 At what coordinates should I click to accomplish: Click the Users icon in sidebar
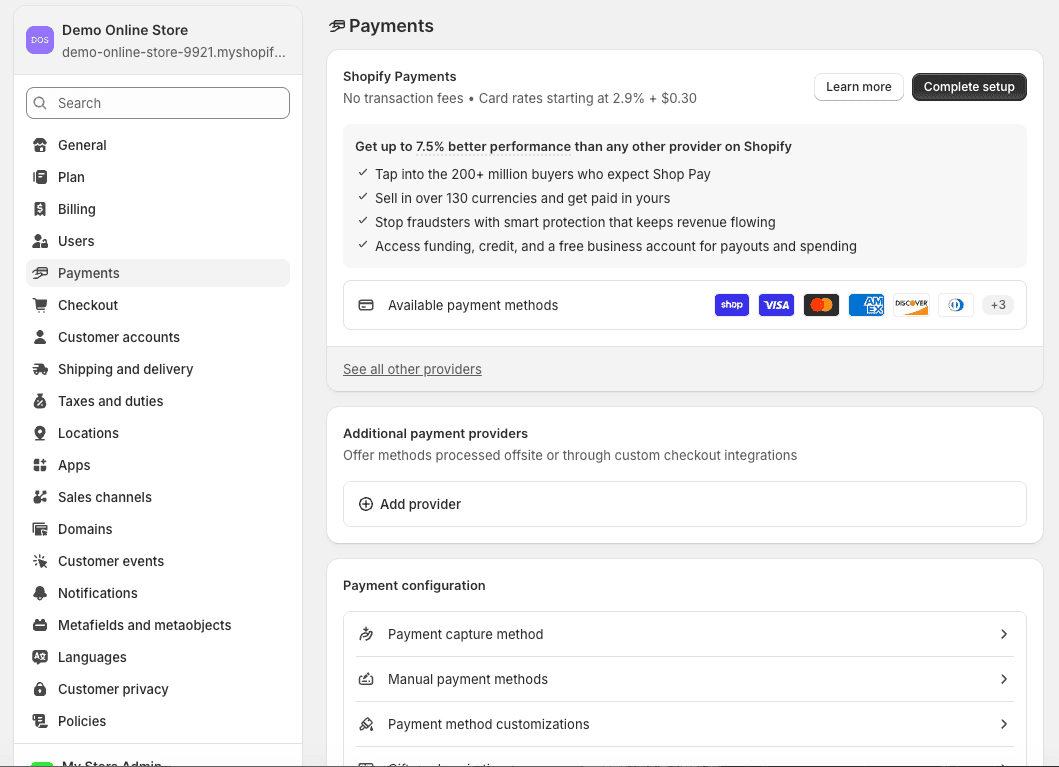point(40,241)
